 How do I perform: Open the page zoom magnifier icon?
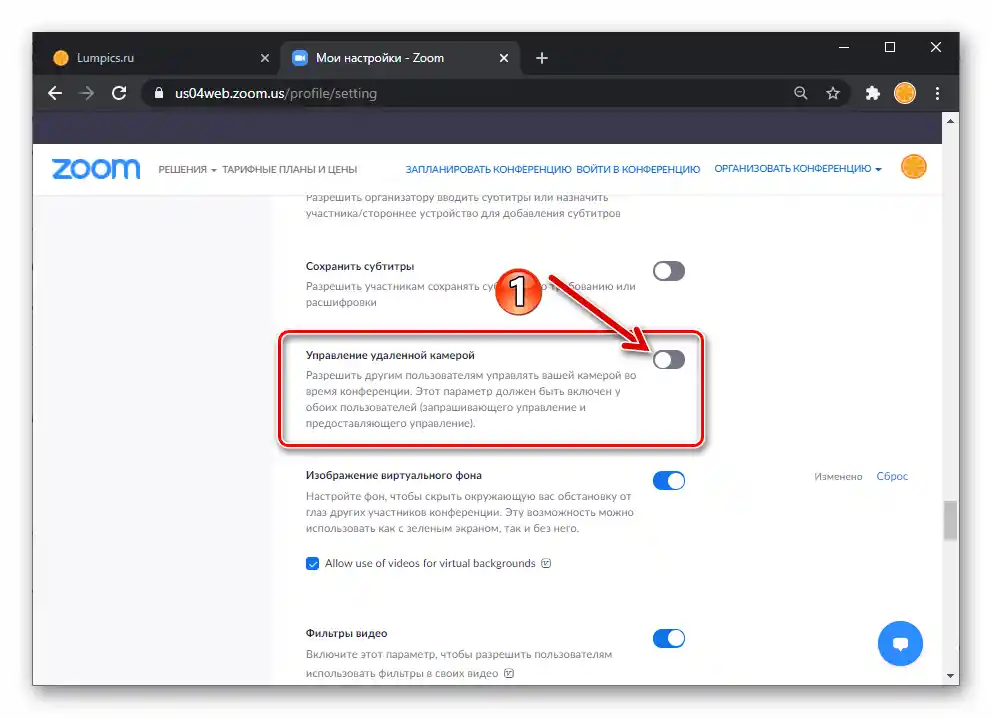[x=801, y=93]
